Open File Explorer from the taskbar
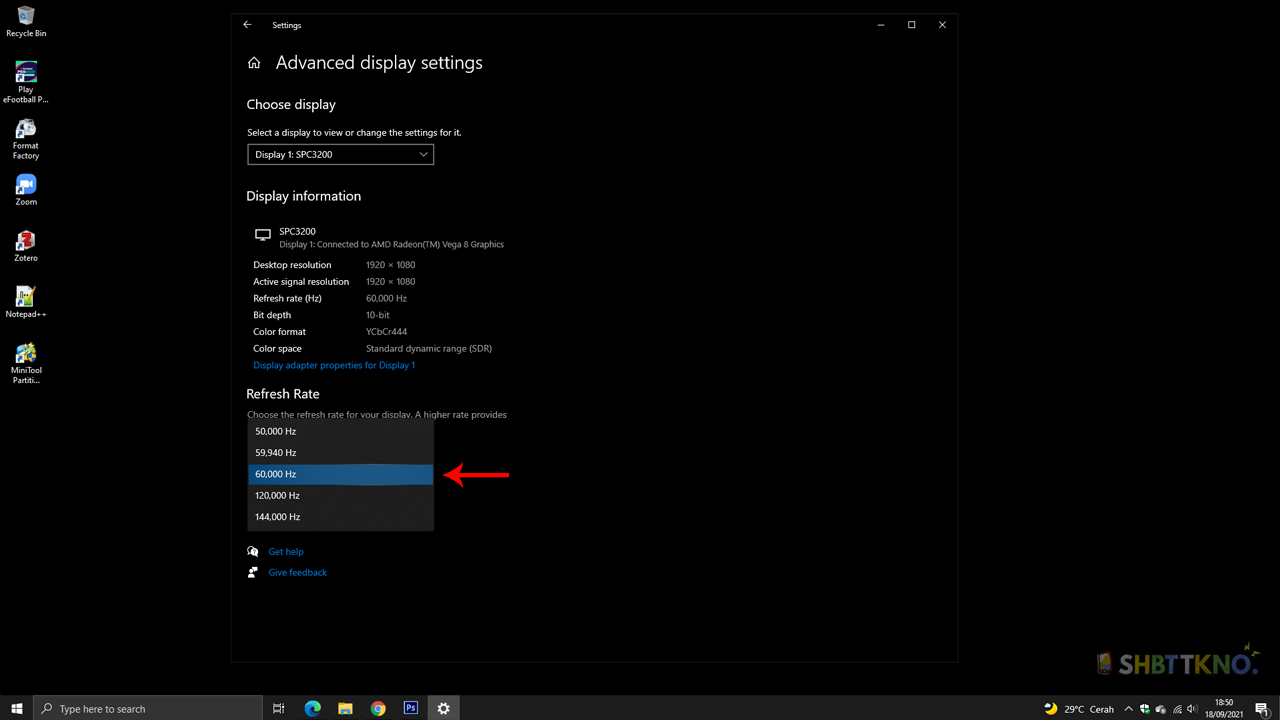1280x720 pixels. tap(345, 708)
